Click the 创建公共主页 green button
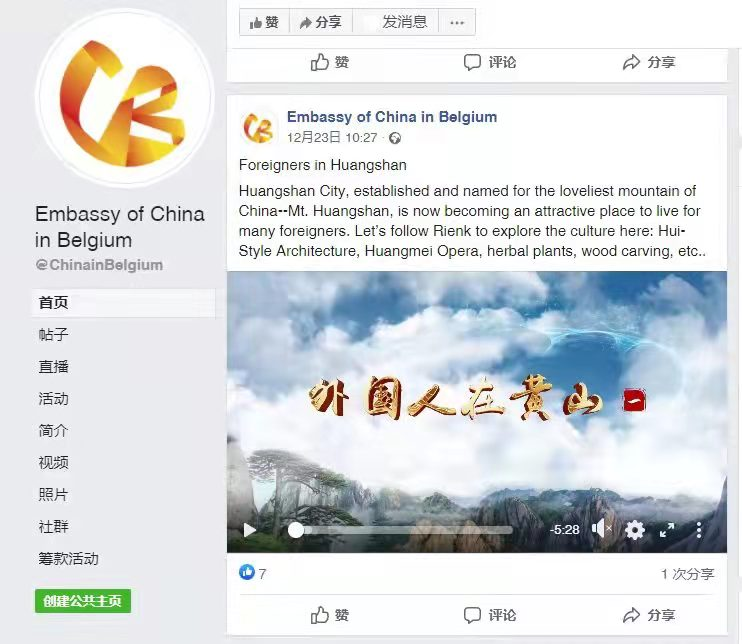The width and height of the screenshot is (742, 644). pos(83,601)
